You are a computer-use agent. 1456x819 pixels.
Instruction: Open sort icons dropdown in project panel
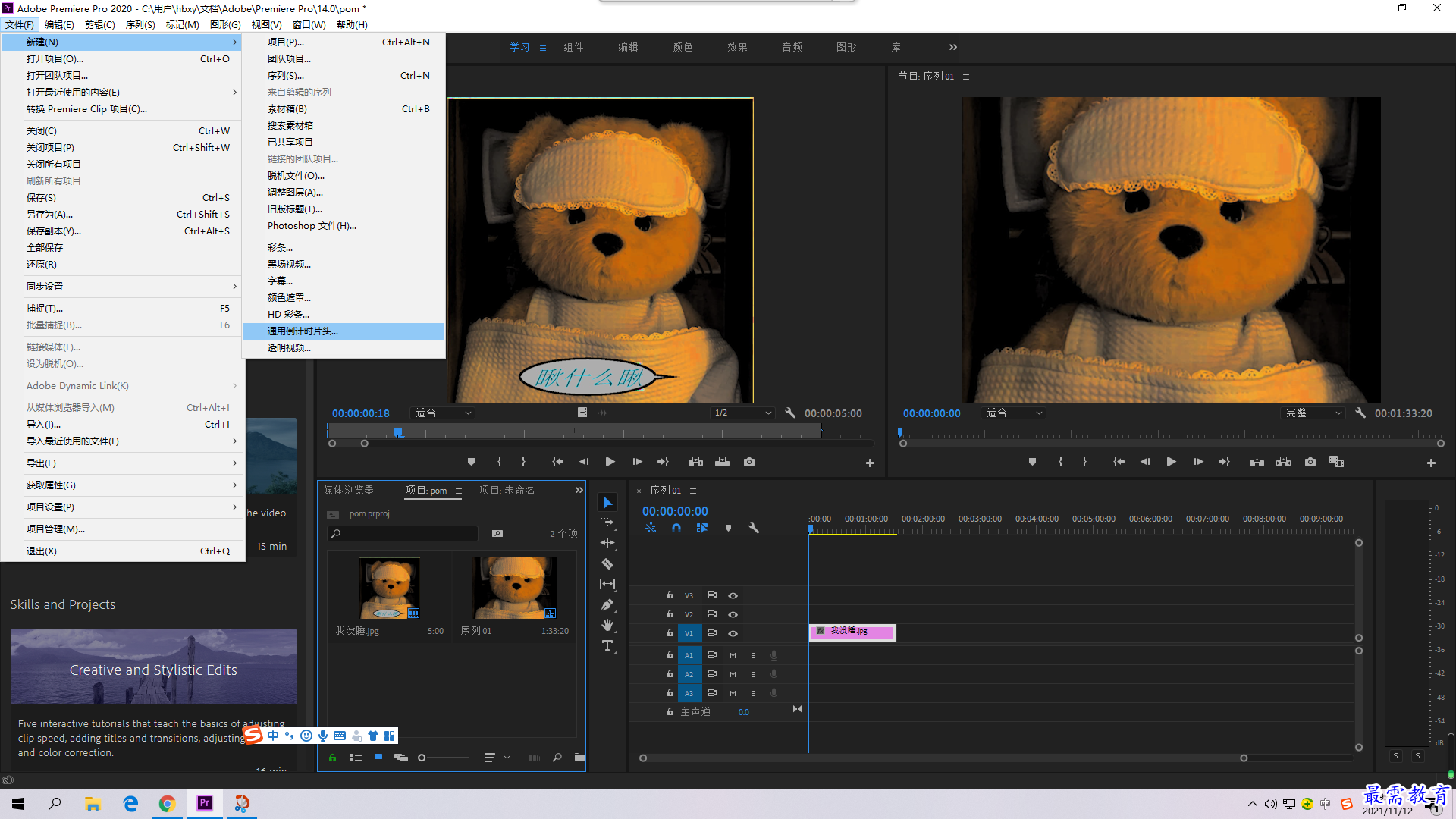496,758
